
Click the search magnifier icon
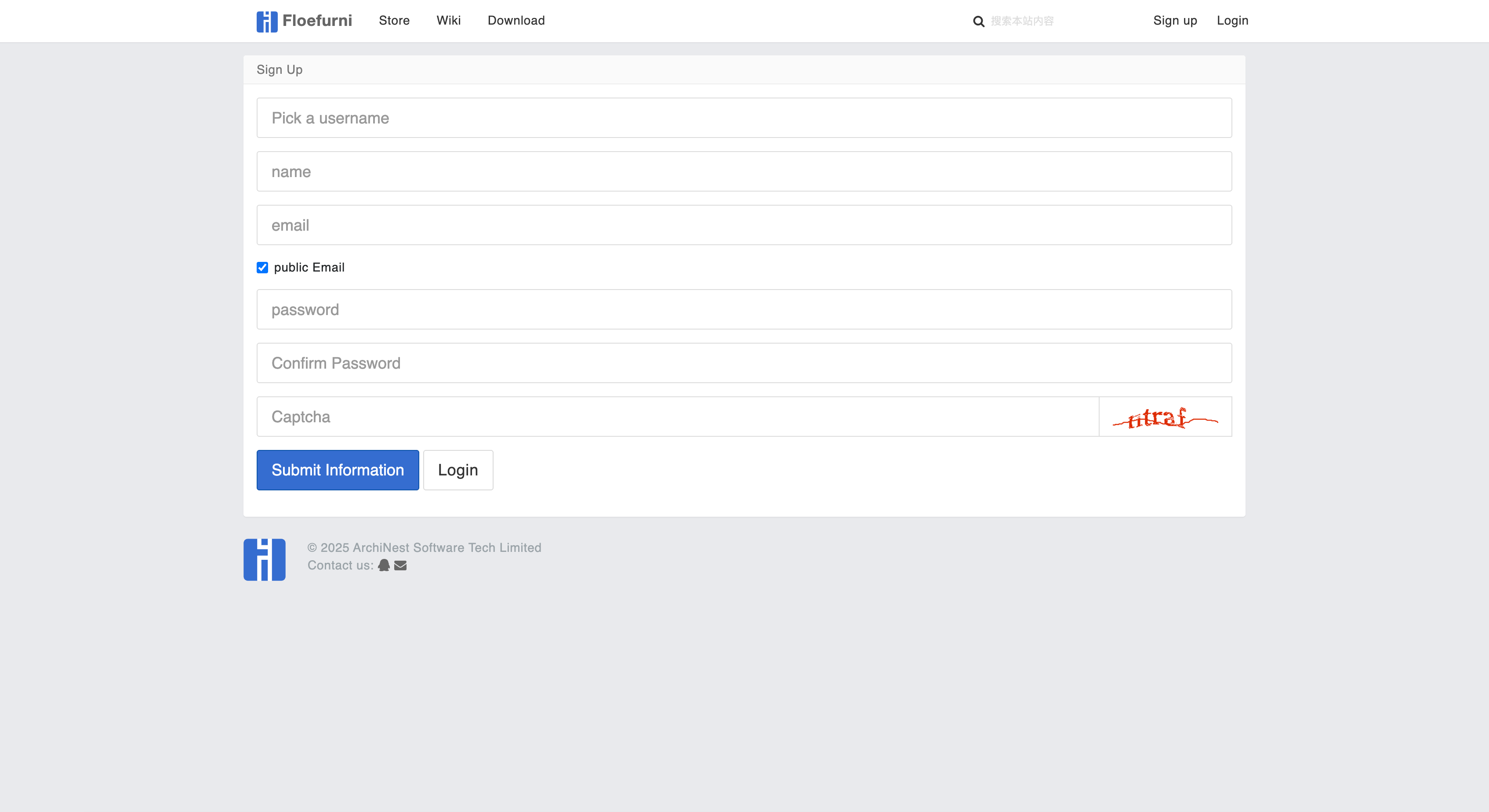[978, 22]
